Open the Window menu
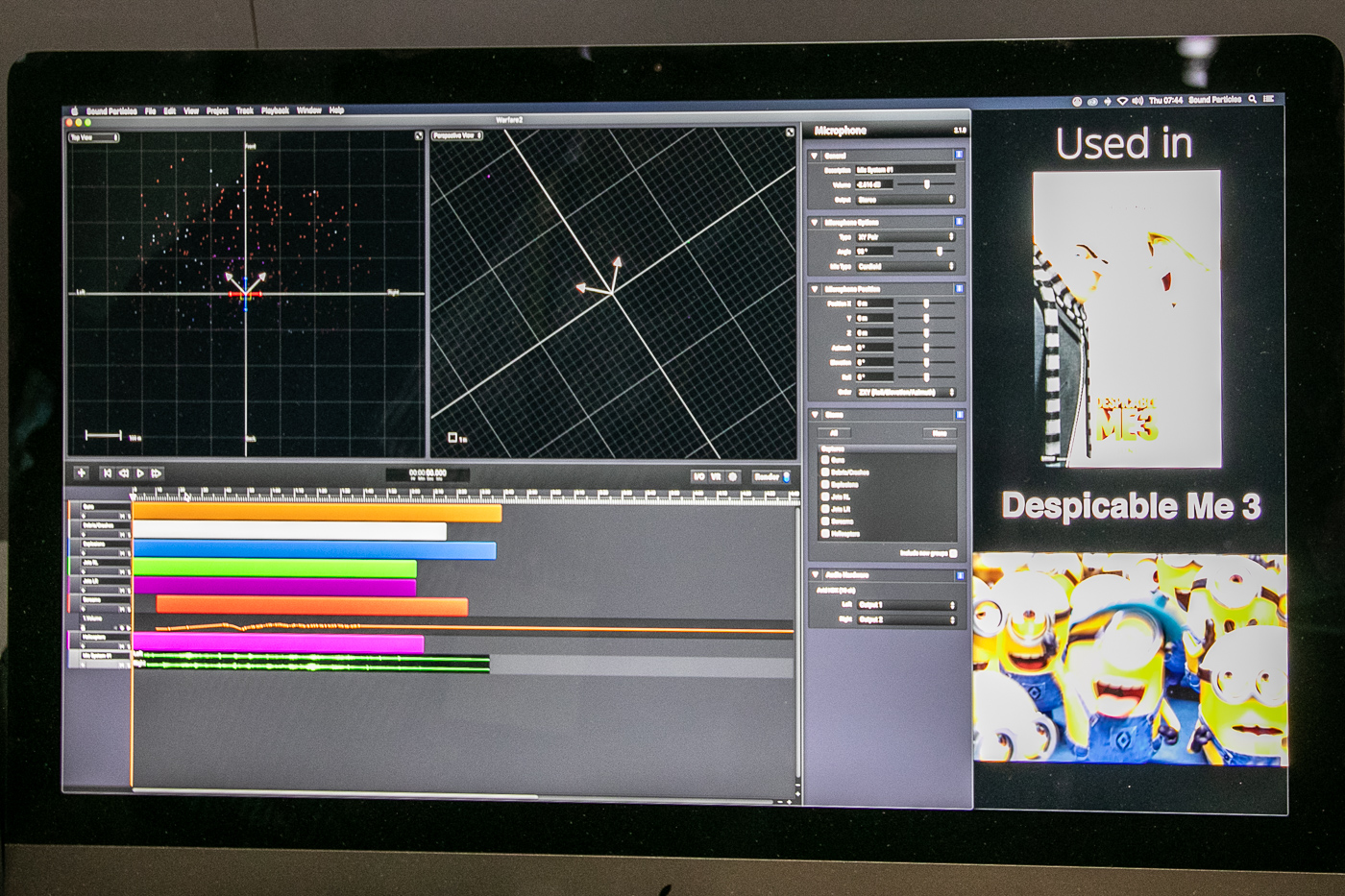 (x=308, y=110)
